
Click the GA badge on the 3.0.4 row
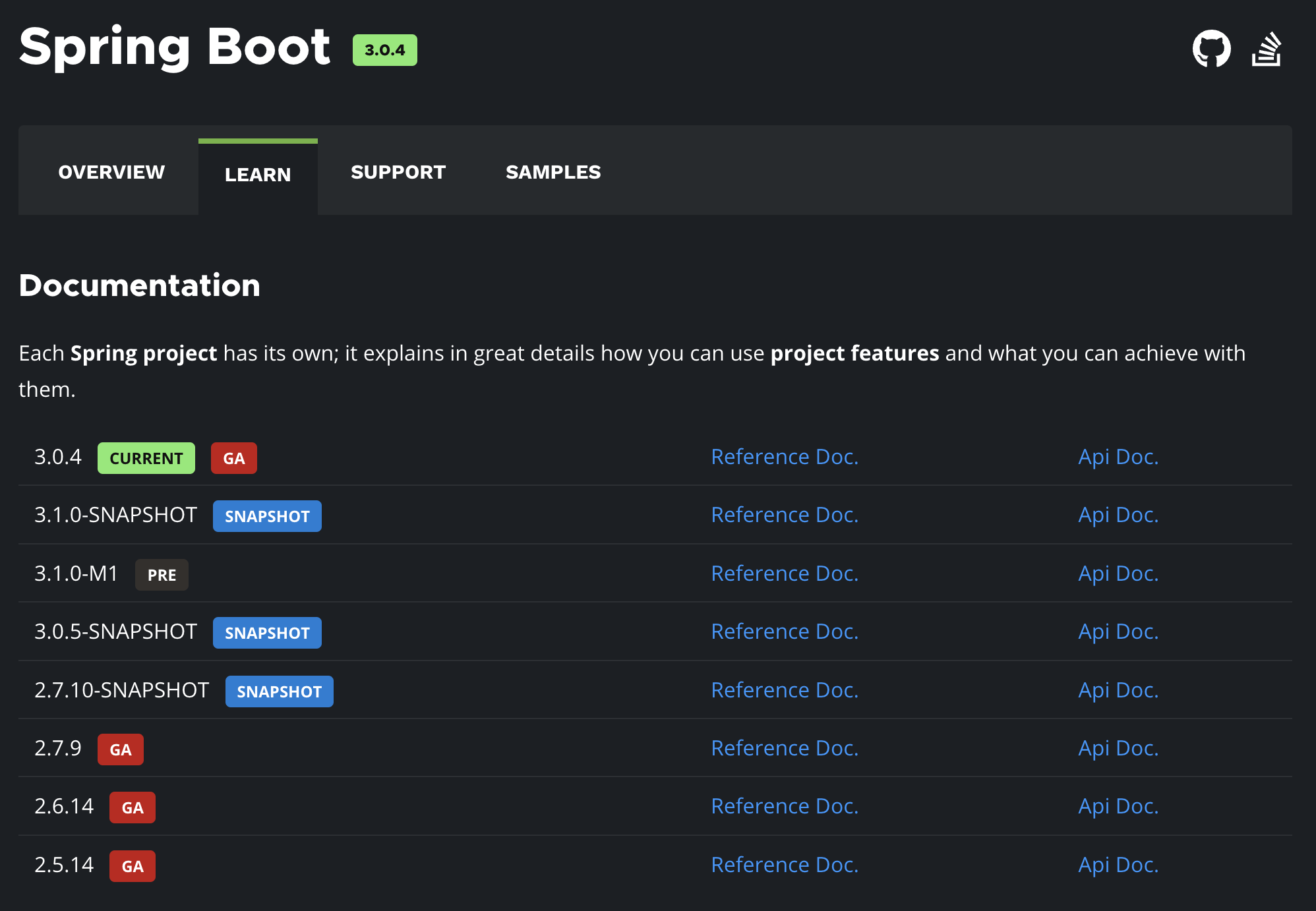233,458
